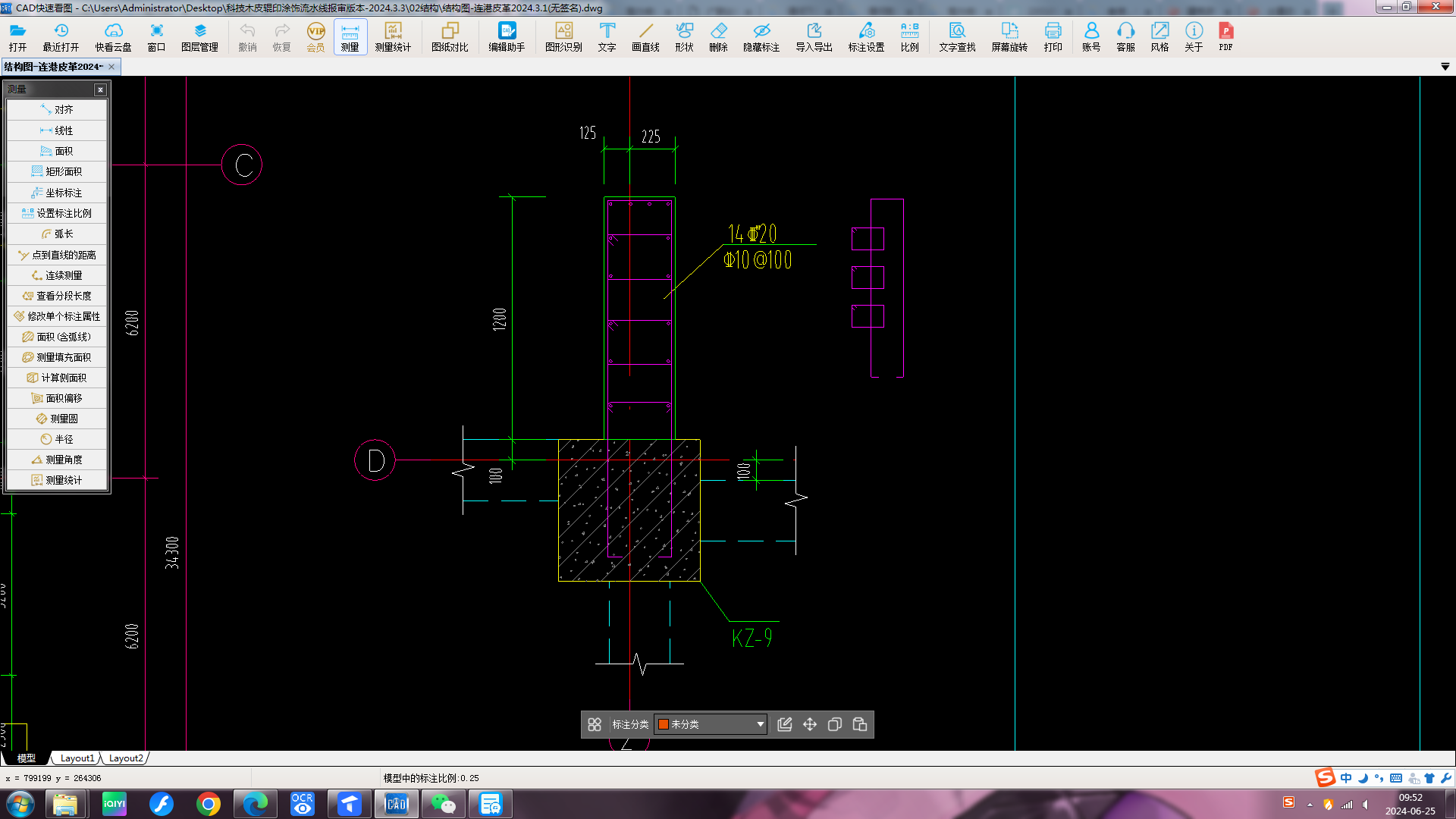Select 面积(含弧线) measurement
Screen dimensions: 1456x819
(57, 337)
